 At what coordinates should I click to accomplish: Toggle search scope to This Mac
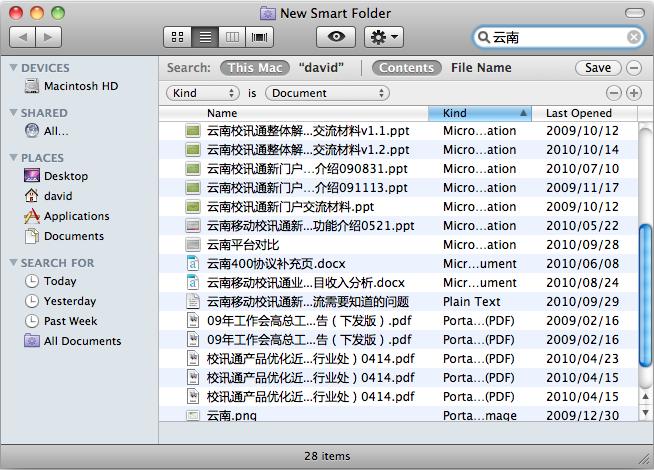pyautogui.click(x=254, y=68)
